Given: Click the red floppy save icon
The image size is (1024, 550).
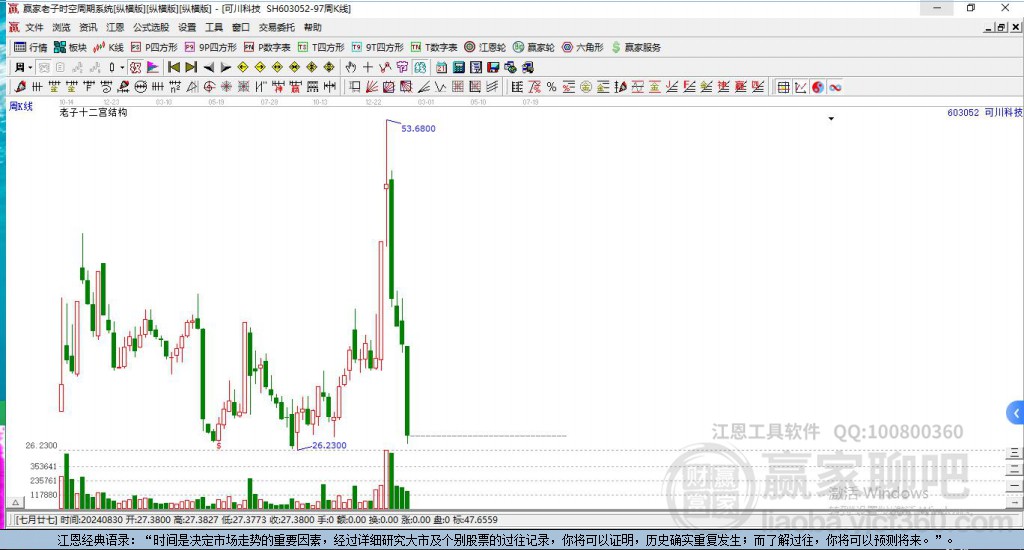Looking at the screenshot, I should [x=493, y=67].
